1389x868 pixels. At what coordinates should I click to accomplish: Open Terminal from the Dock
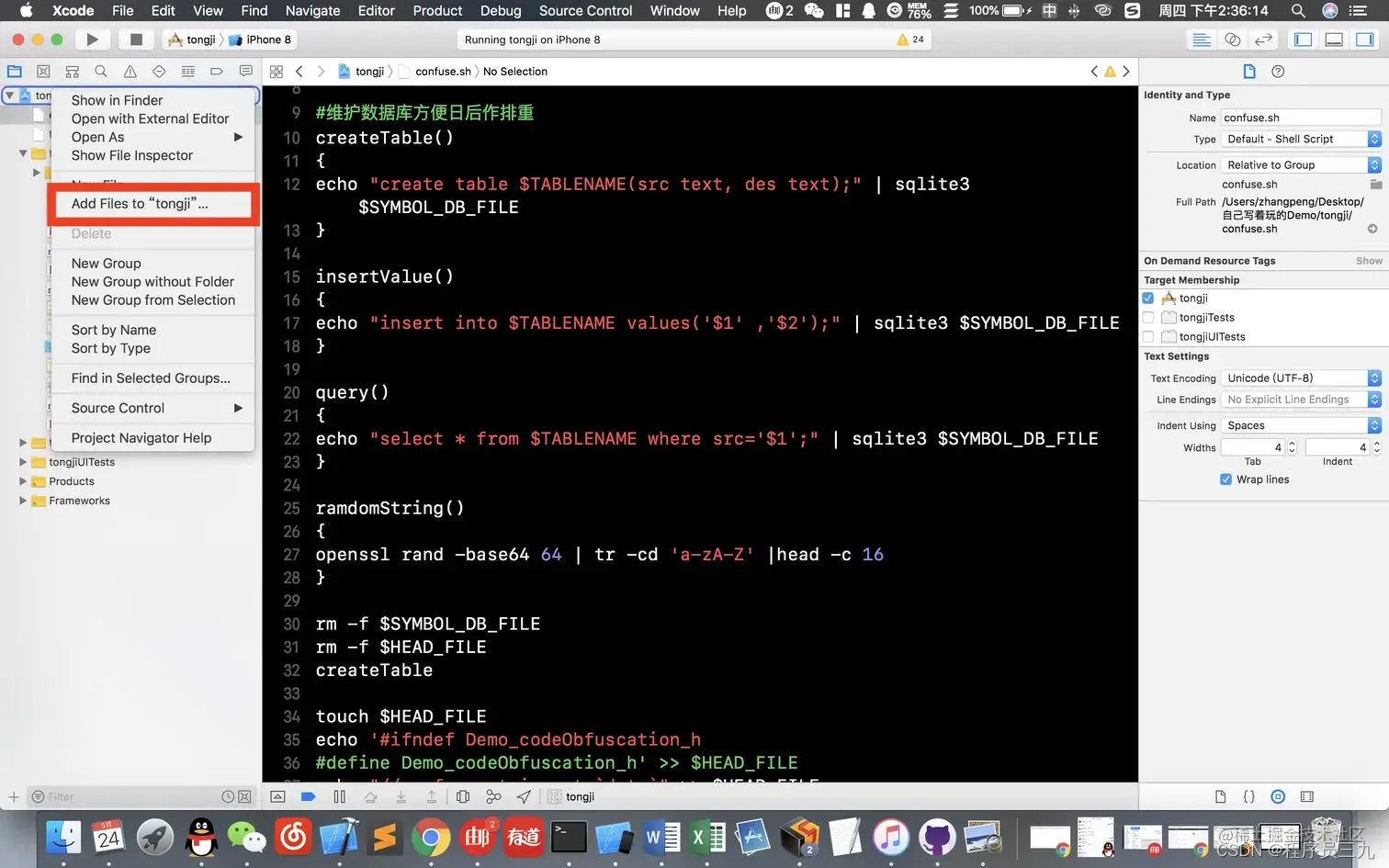pyautogui.click(x=569, y=837)
